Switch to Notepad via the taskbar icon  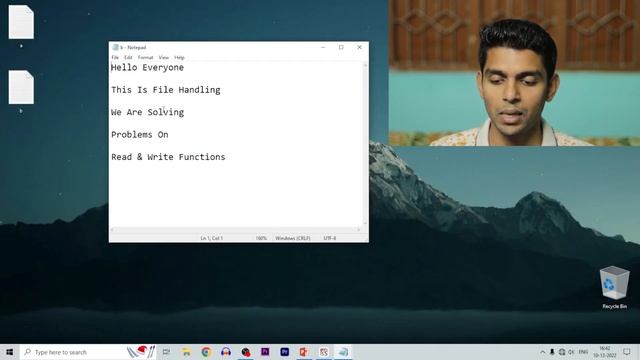(x=343, y=352)
